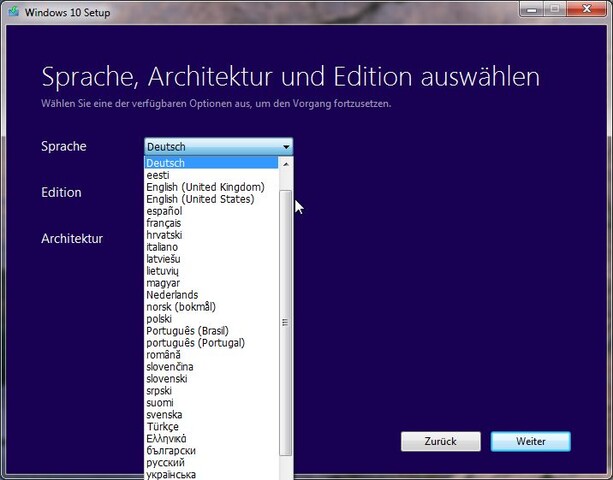Select English (United States) language
This screenshot has width=613, height=480.
212,199
